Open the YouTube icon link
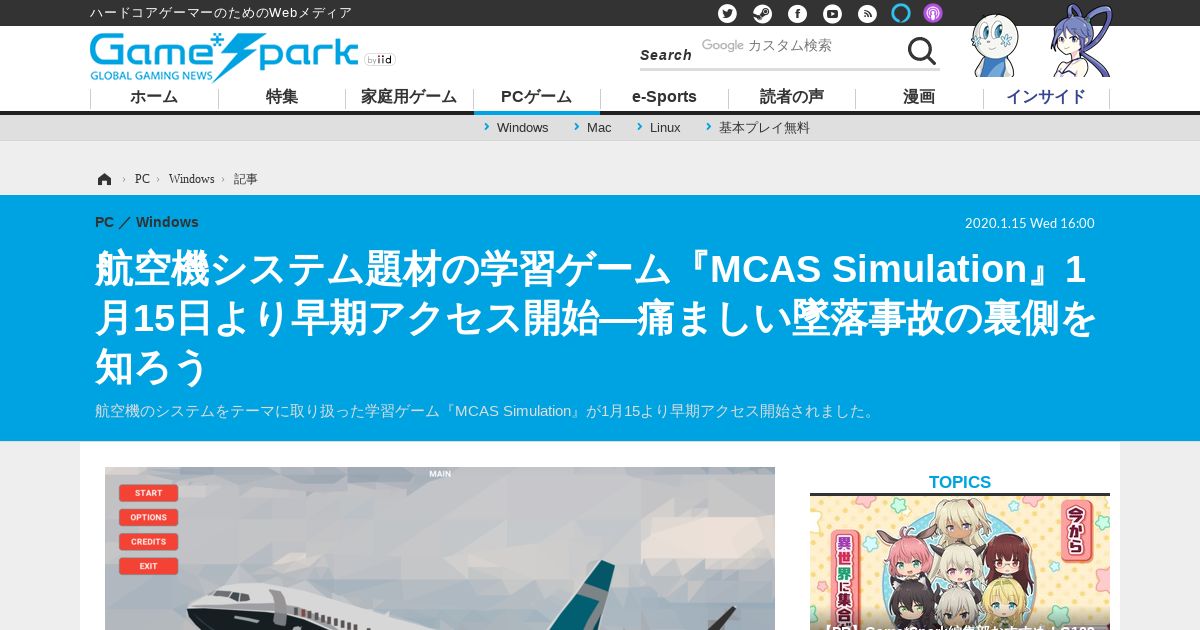The height and width of the screenshot is (630, 1200). coord(832,13)
